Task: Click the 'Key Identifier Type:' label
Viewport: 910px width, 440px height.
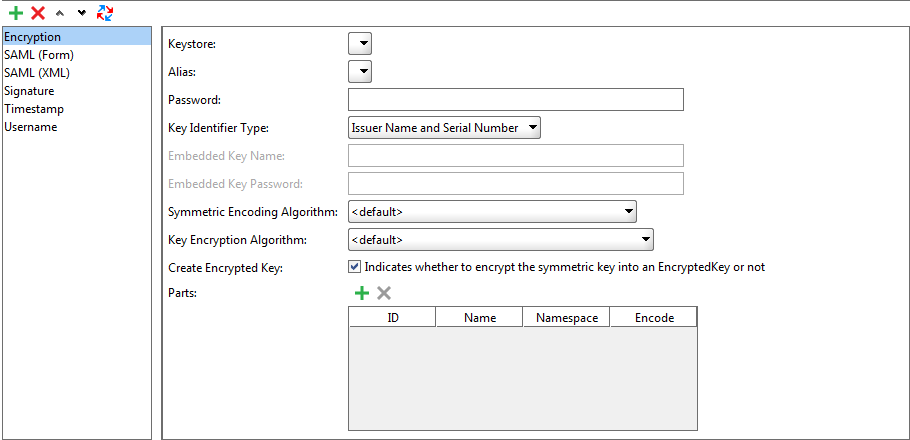Action: pos(218,128)
